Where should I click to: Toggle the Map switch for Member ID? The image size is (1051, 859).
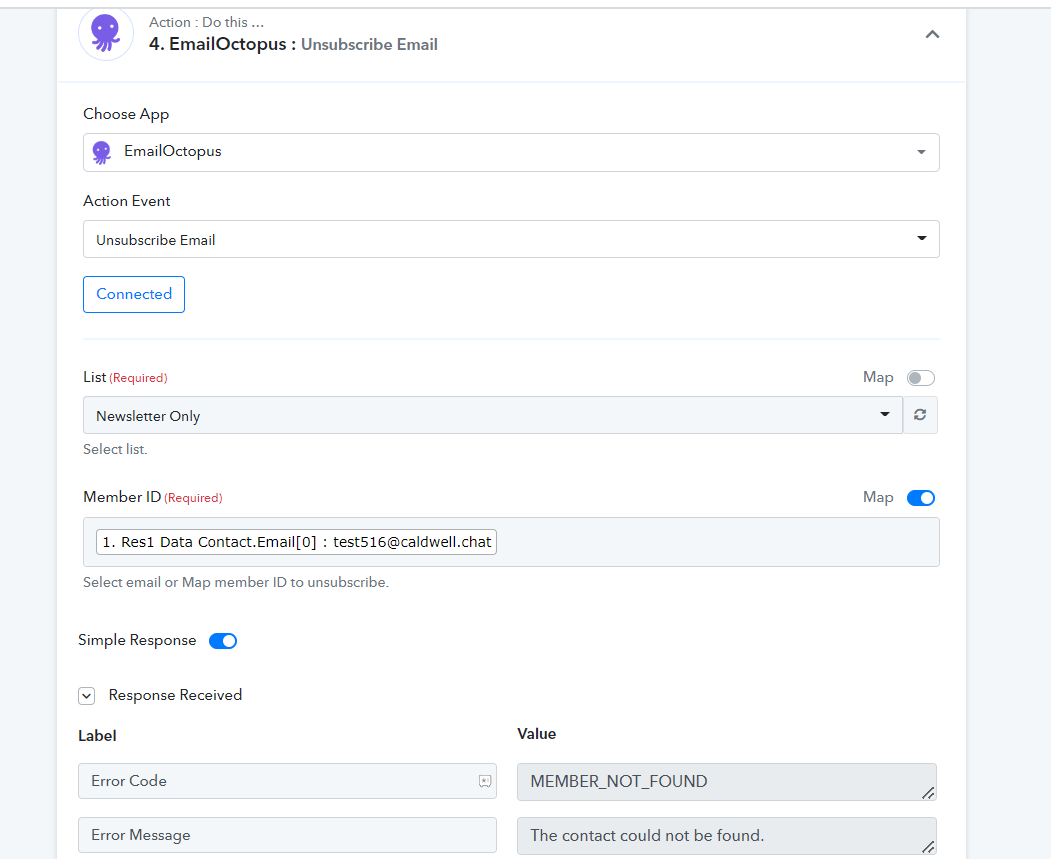920,498
